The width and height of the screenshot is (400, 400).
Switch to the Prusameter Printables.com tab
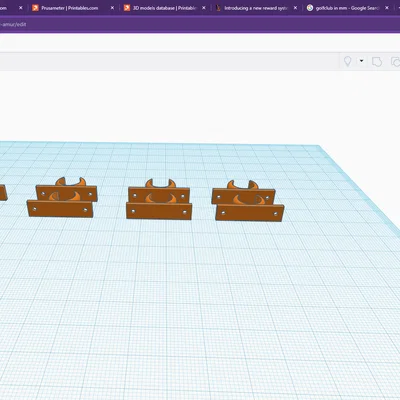click(x=70, y=8)
